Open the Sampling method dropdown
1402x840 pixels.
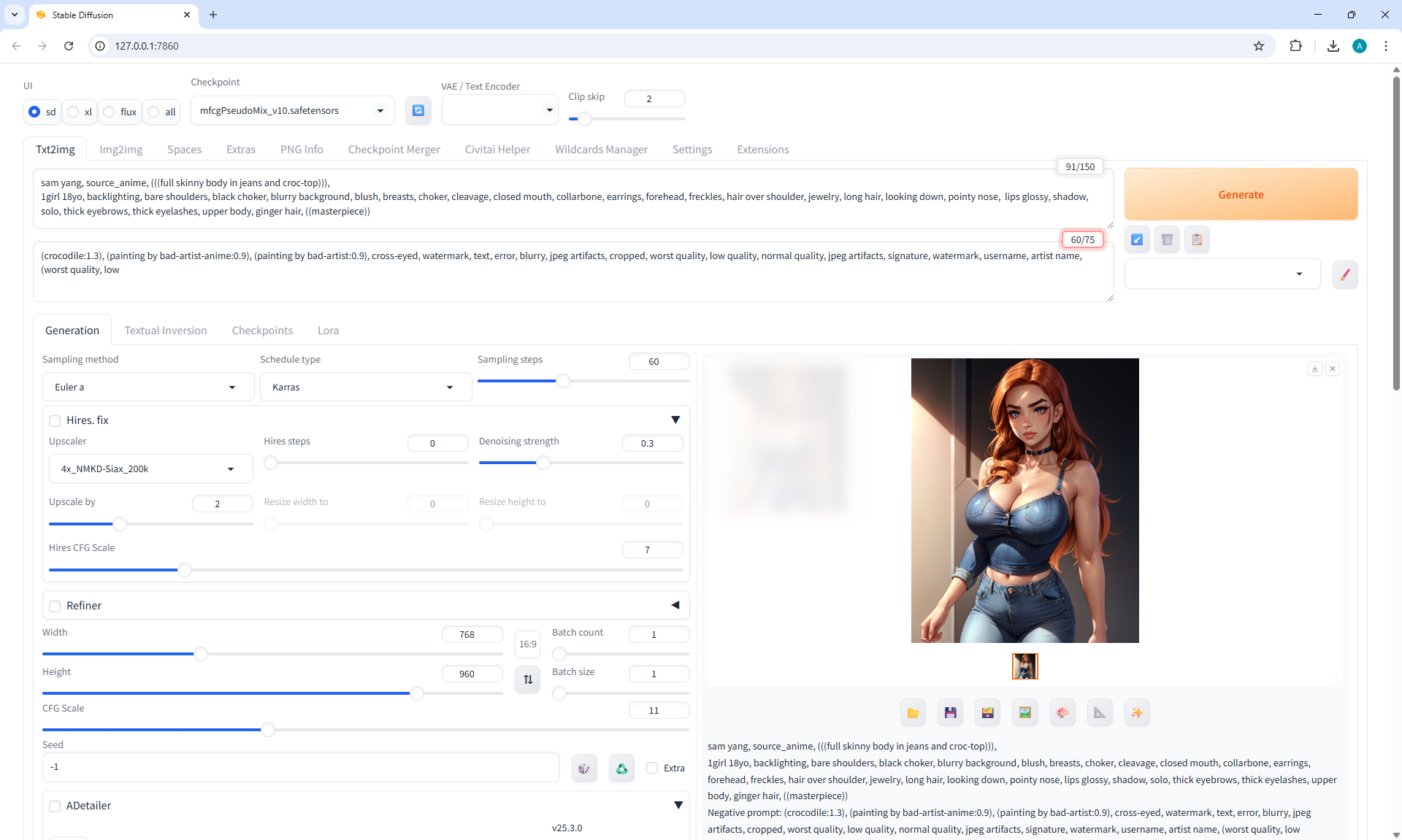click(148, 388)
